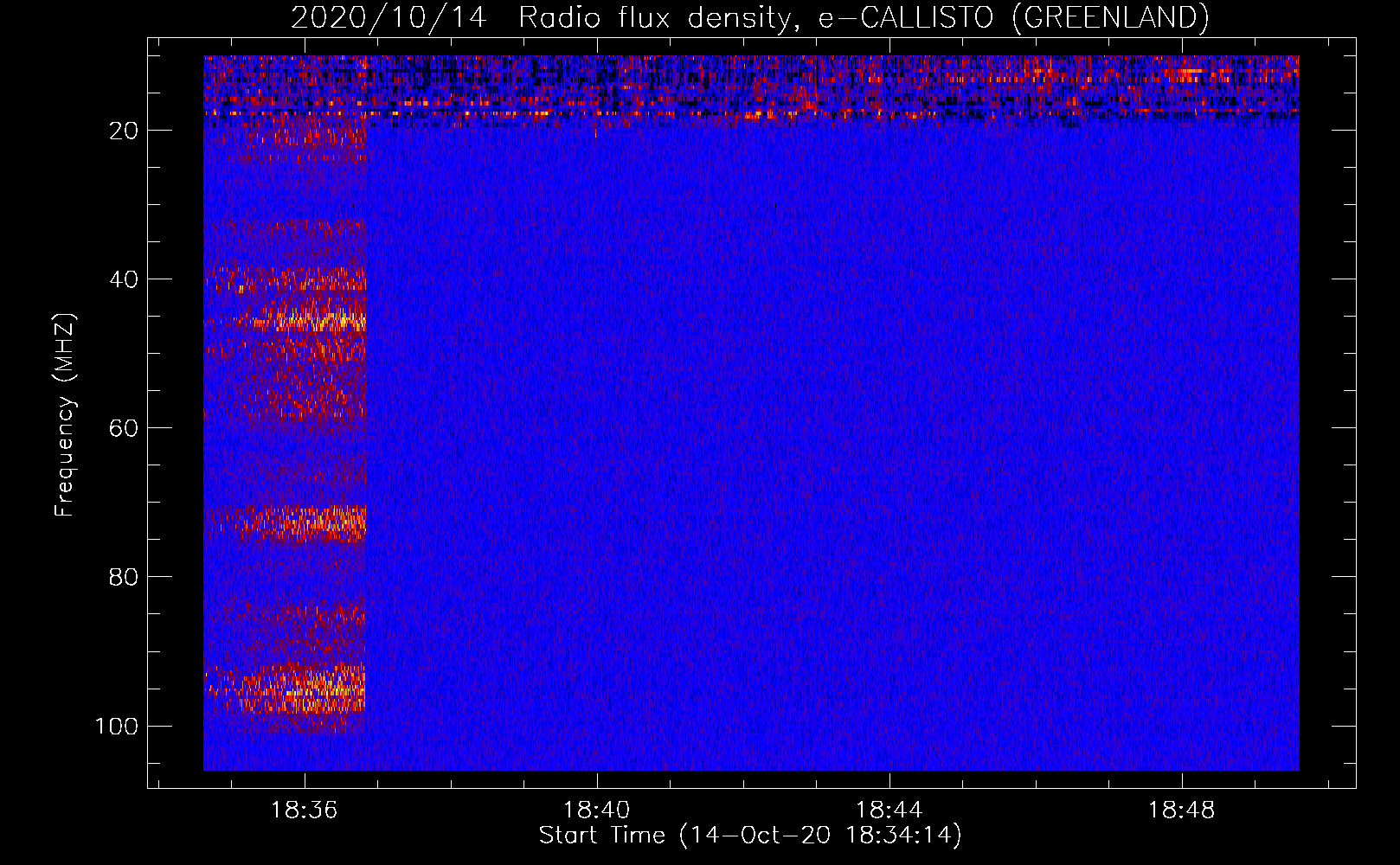Click the "Start Time (14-Oct-20 18:34:14)" axis label
The height and width of the screenshot is (865, 1400).
click(x=750, y=836)
